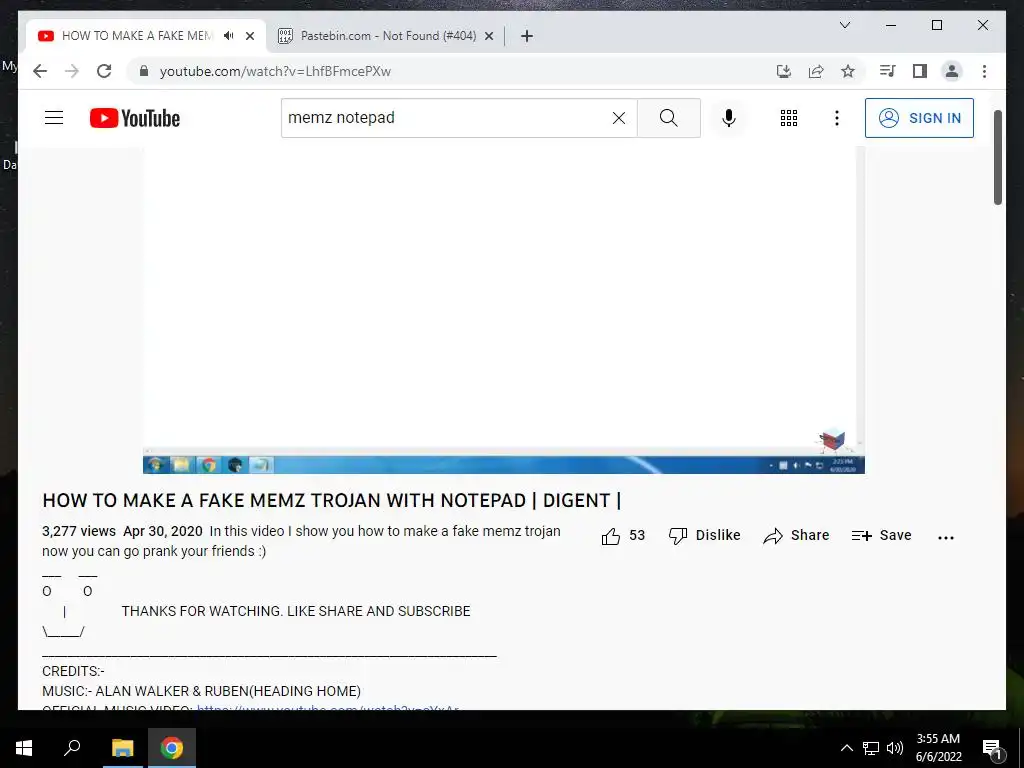Show hidden tray icons chevron
The image size is (1024, 768).
point(846,748)
